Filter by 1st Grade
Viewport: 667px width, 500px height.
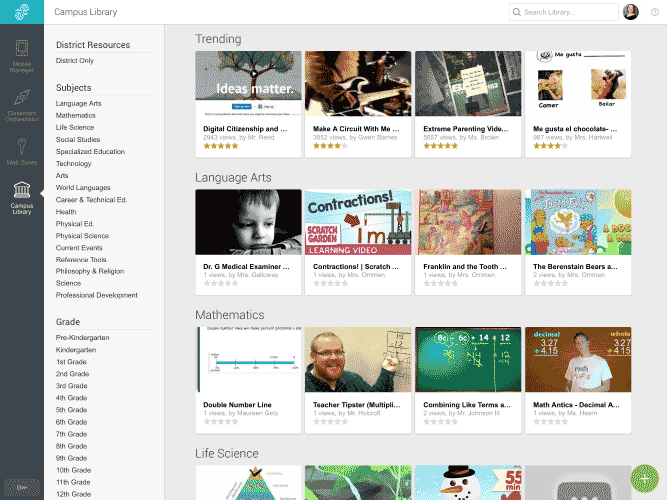pyautogui.click(x=71, y=362)
